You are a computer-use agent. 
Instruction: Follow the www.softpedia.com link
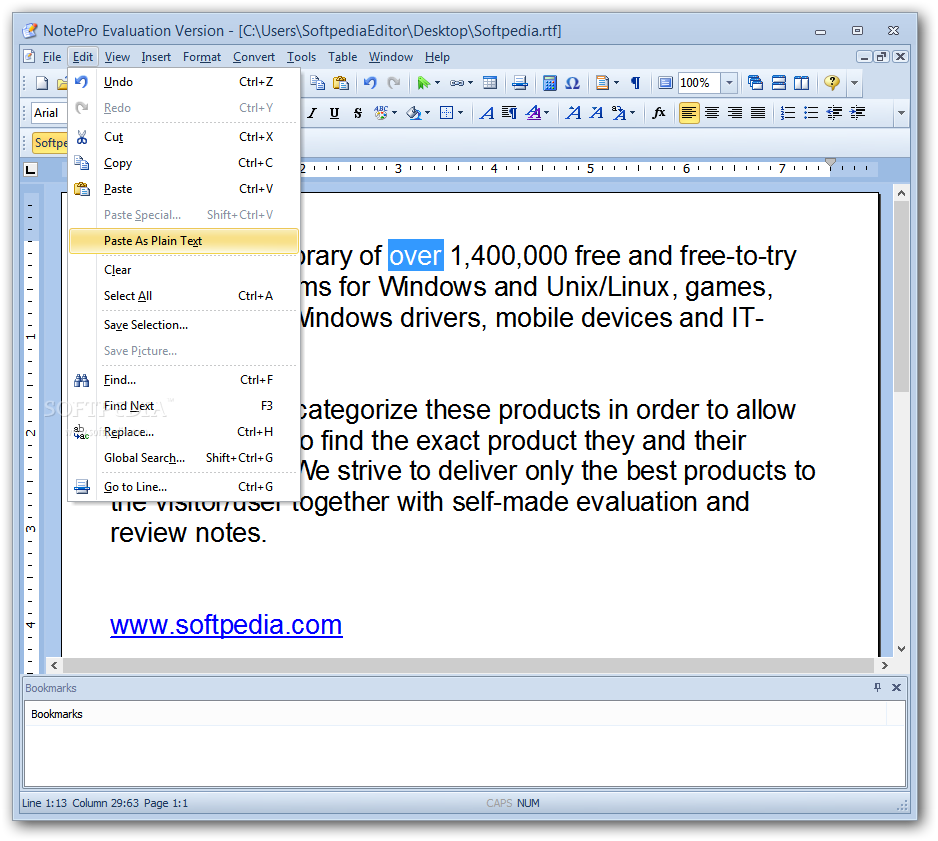coord(226,625)
